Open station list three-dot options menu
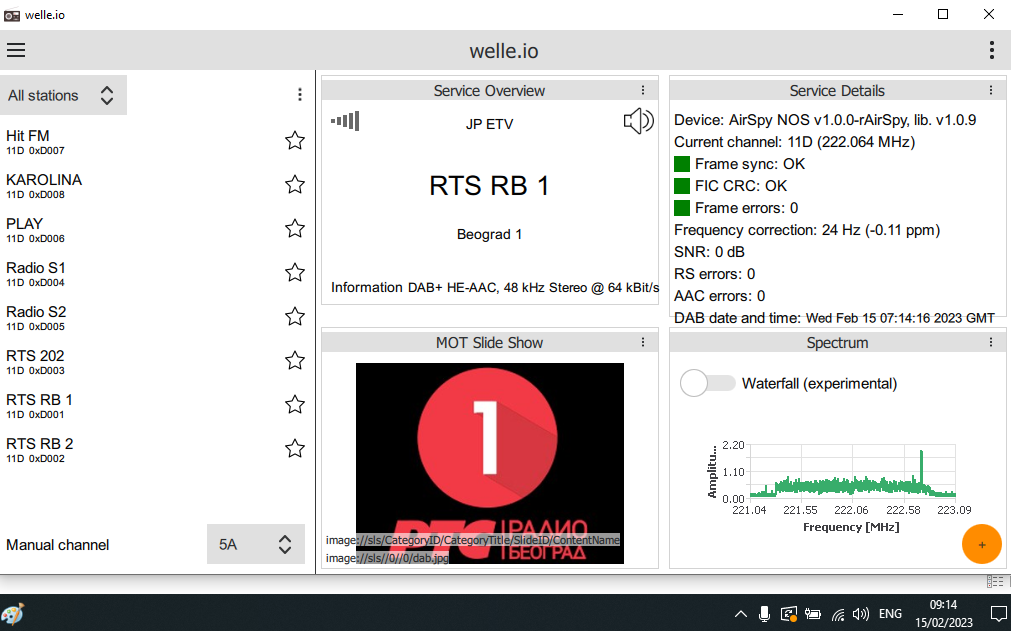Screen dimensions: 1011x631 300,95
